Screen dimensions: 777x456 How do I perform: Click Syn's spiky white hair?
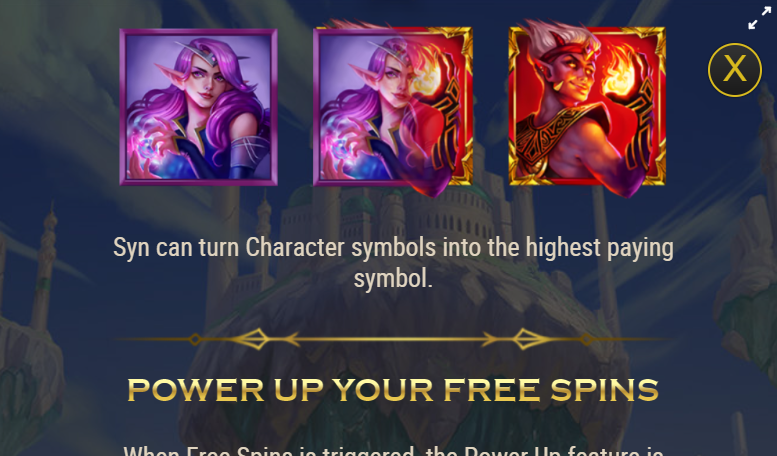pyautogui.click(x=555, y=34)
